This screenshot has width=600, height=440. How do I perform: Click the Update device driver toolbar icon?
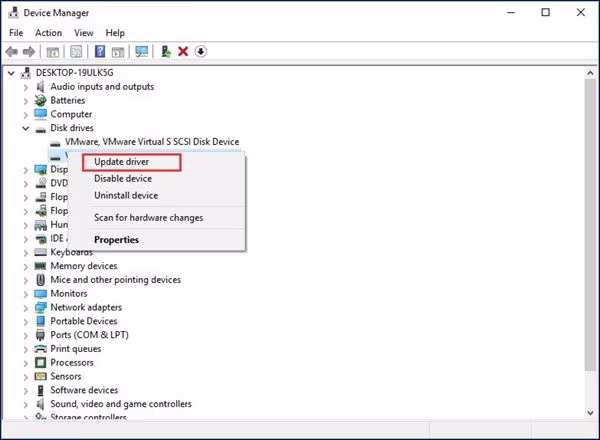166,51
